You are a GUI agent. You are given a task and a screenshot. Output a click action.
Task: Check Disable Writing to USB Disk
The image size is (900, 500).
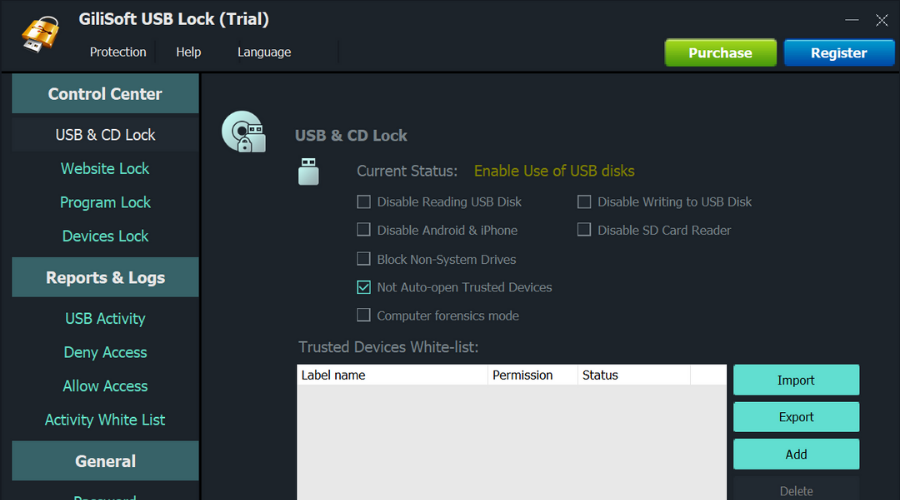584,202
